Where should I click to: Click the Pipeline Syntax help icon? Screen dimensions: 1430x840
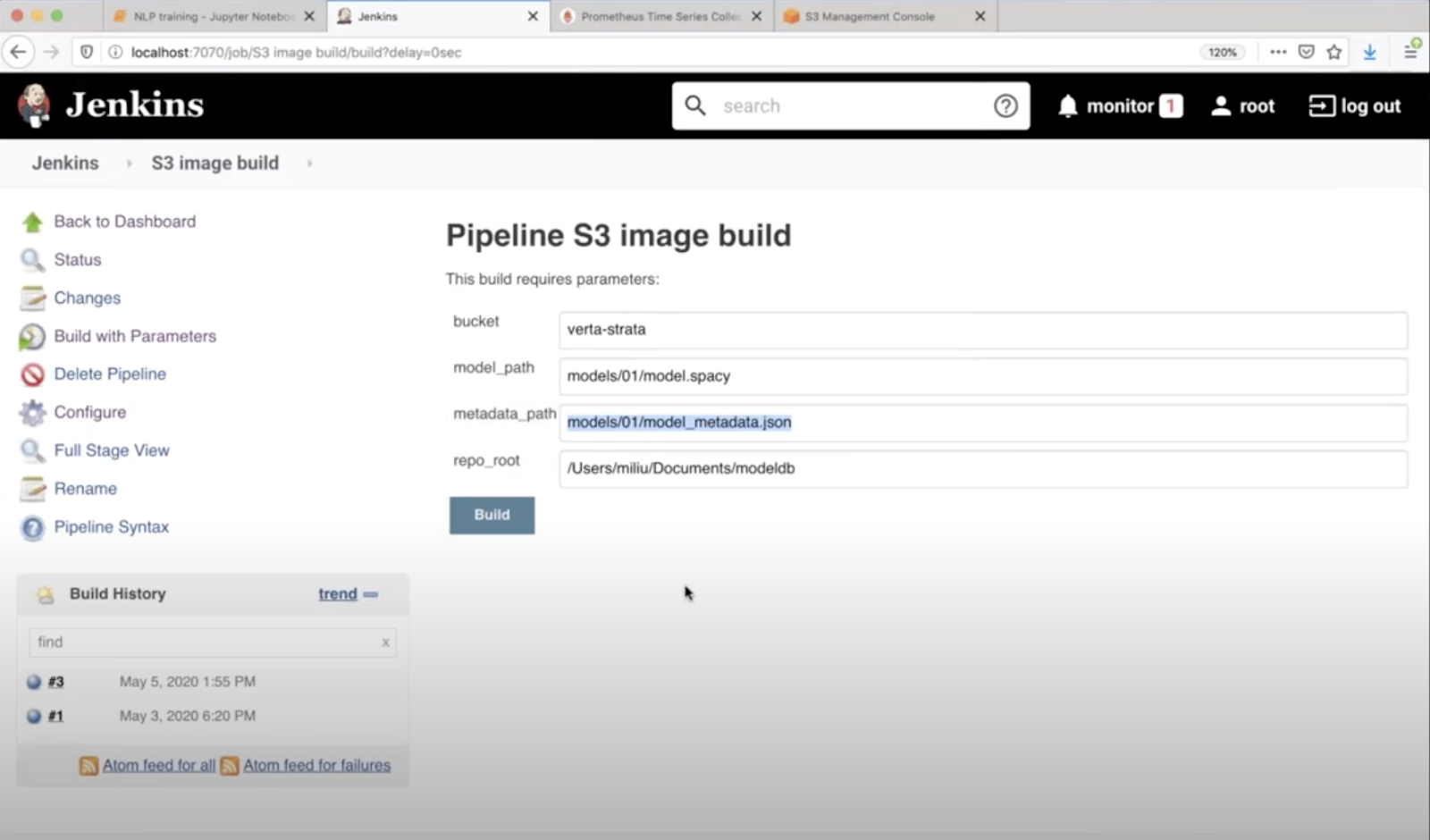pos(32,528)
